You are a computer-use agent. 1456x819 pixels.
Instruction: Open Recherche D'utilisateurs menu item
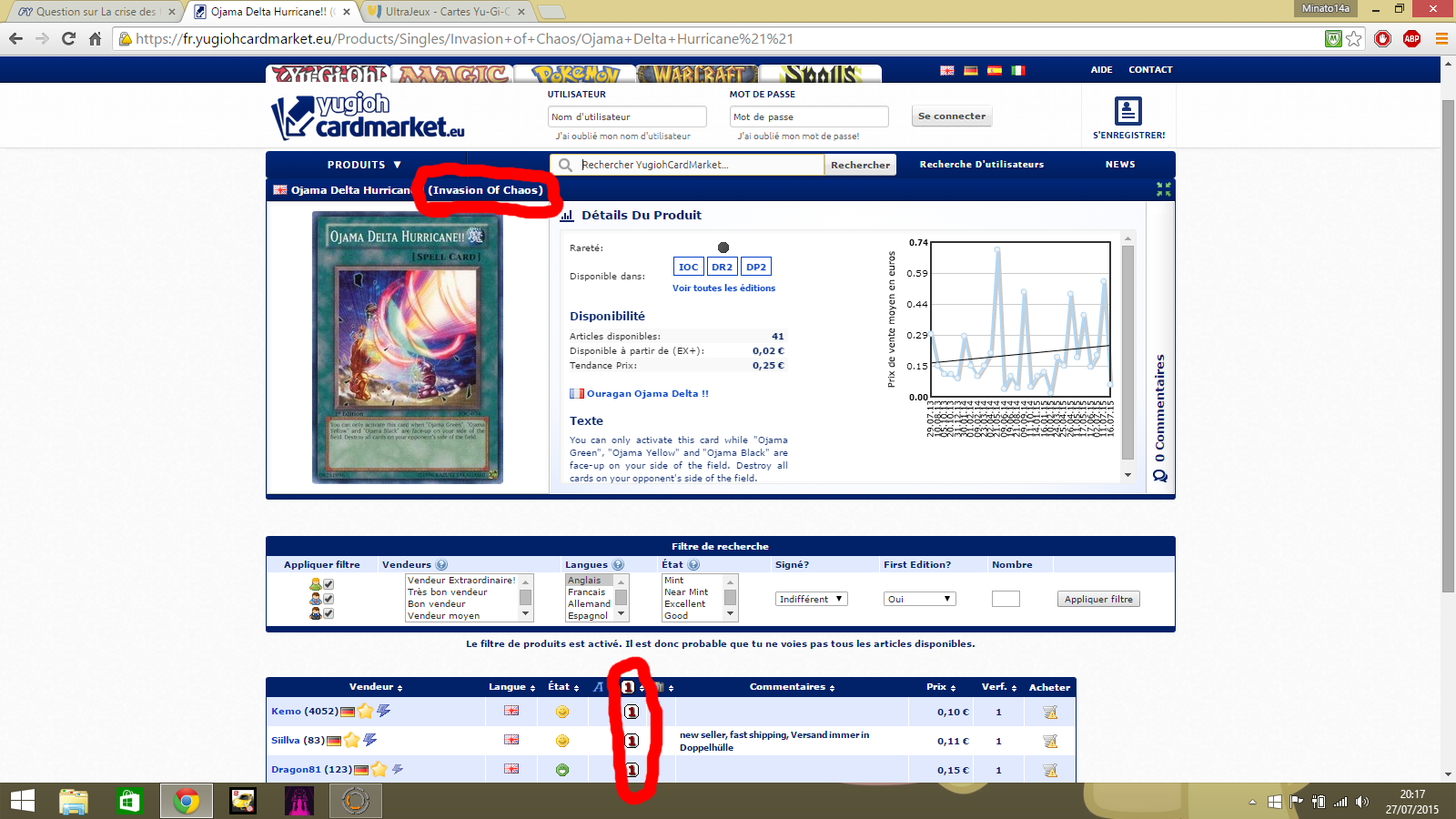point(981,165)
